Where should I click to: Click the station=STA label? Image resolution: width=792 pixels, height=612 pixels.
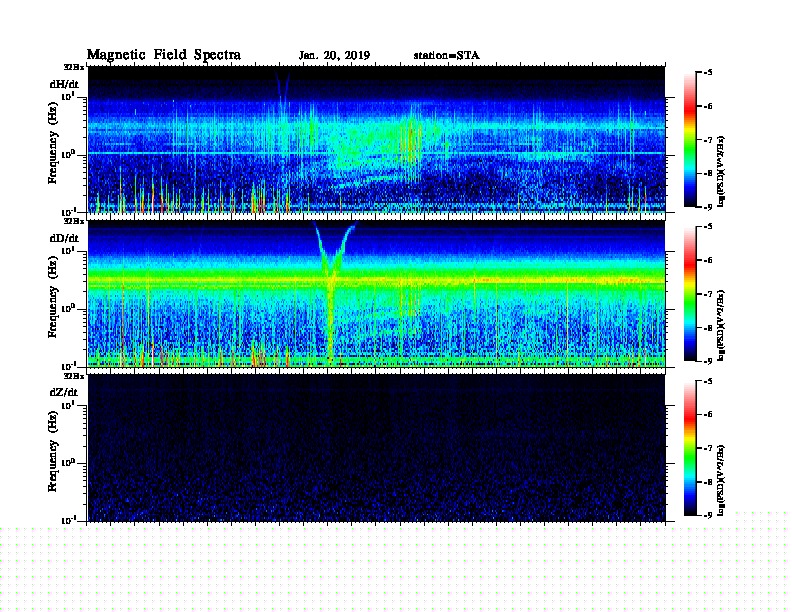click(x=446, y=56)
